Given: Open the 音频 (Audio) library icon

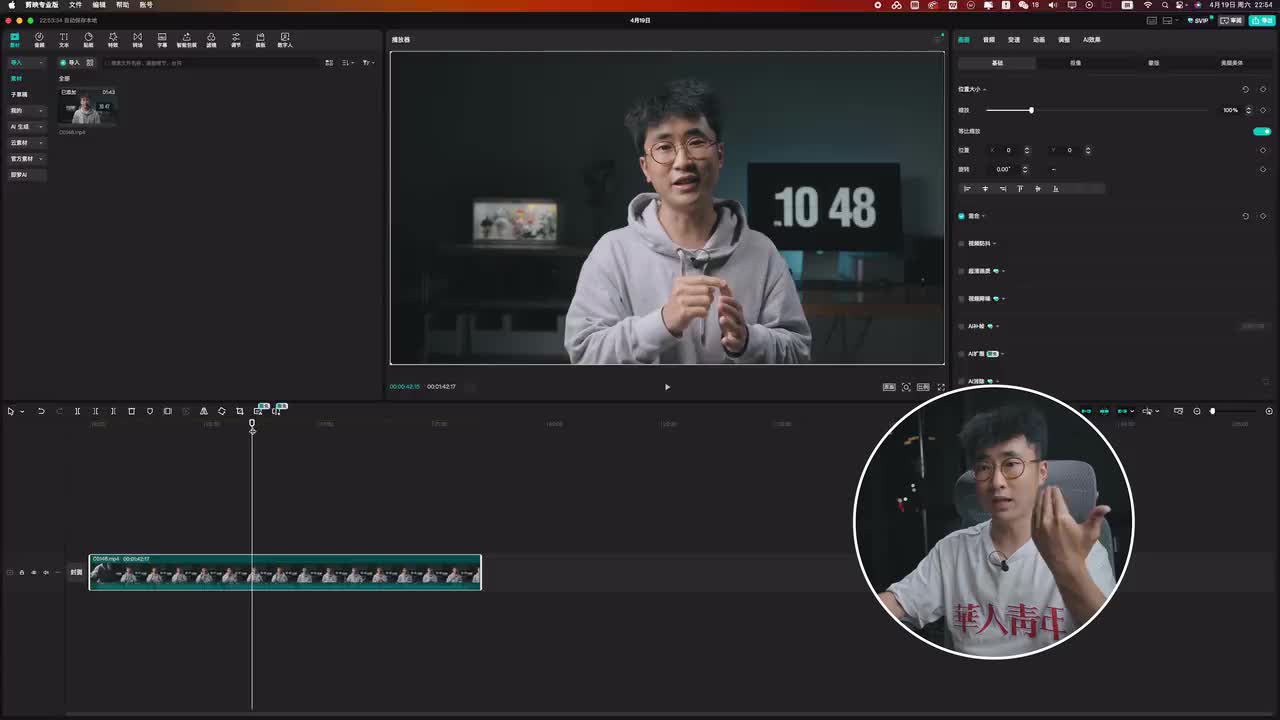Looking at the screenshot, I should [39, 40].
